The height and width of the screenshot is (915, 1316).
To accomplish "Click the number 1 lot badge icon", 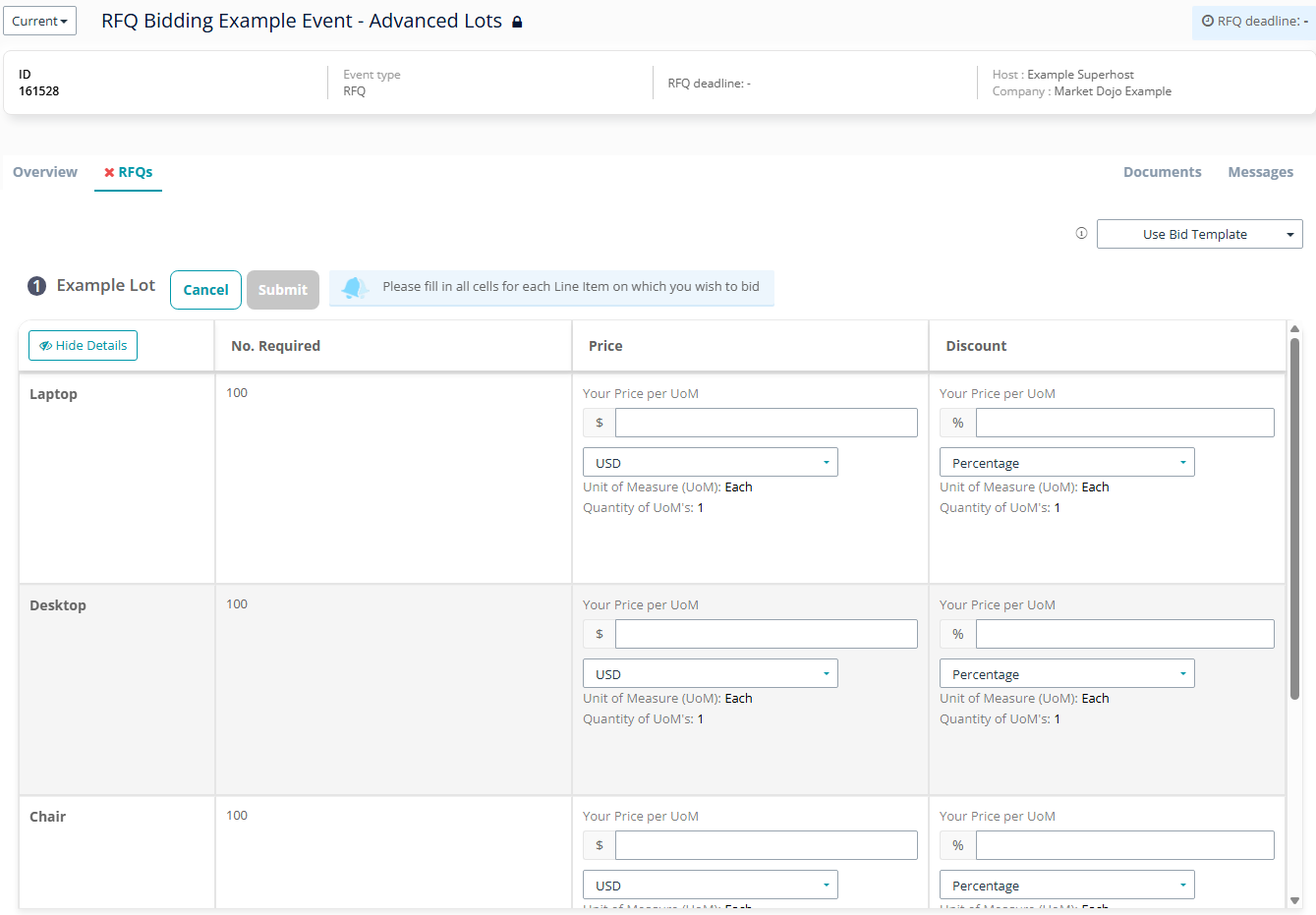I will (x=36, y=286).
